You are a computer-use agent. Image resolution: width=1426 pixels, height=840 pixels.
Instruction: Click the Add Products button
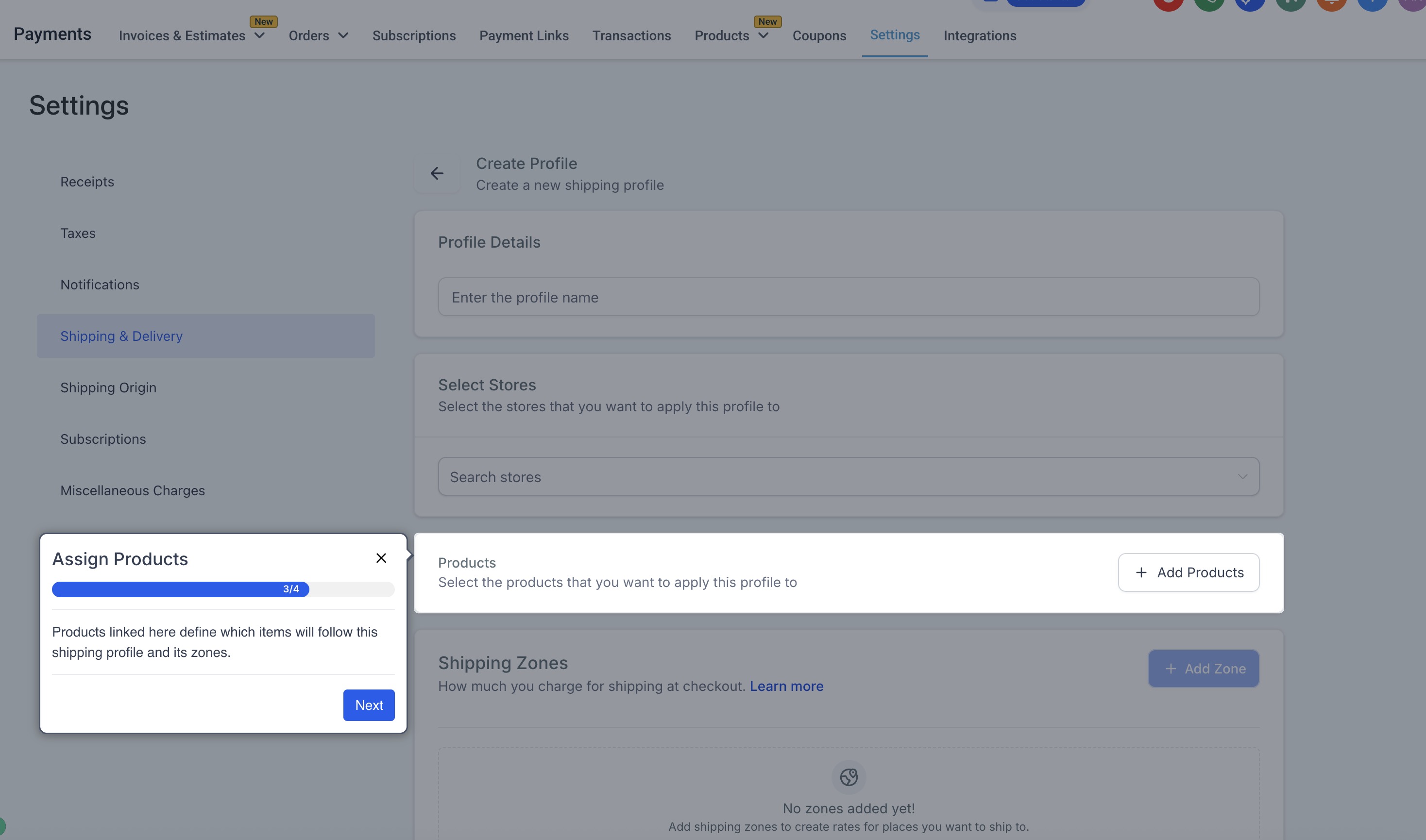(1188, 572)
